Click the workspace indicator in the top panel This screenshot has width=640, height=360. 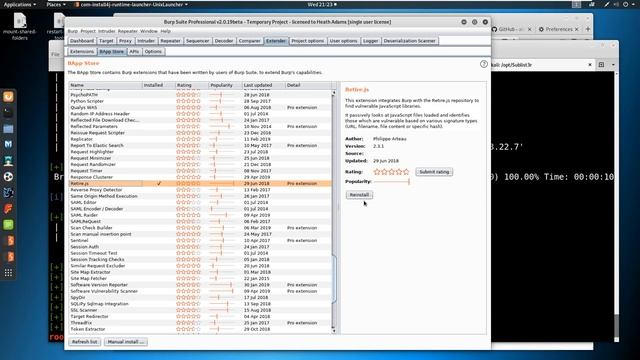point(576,4)
